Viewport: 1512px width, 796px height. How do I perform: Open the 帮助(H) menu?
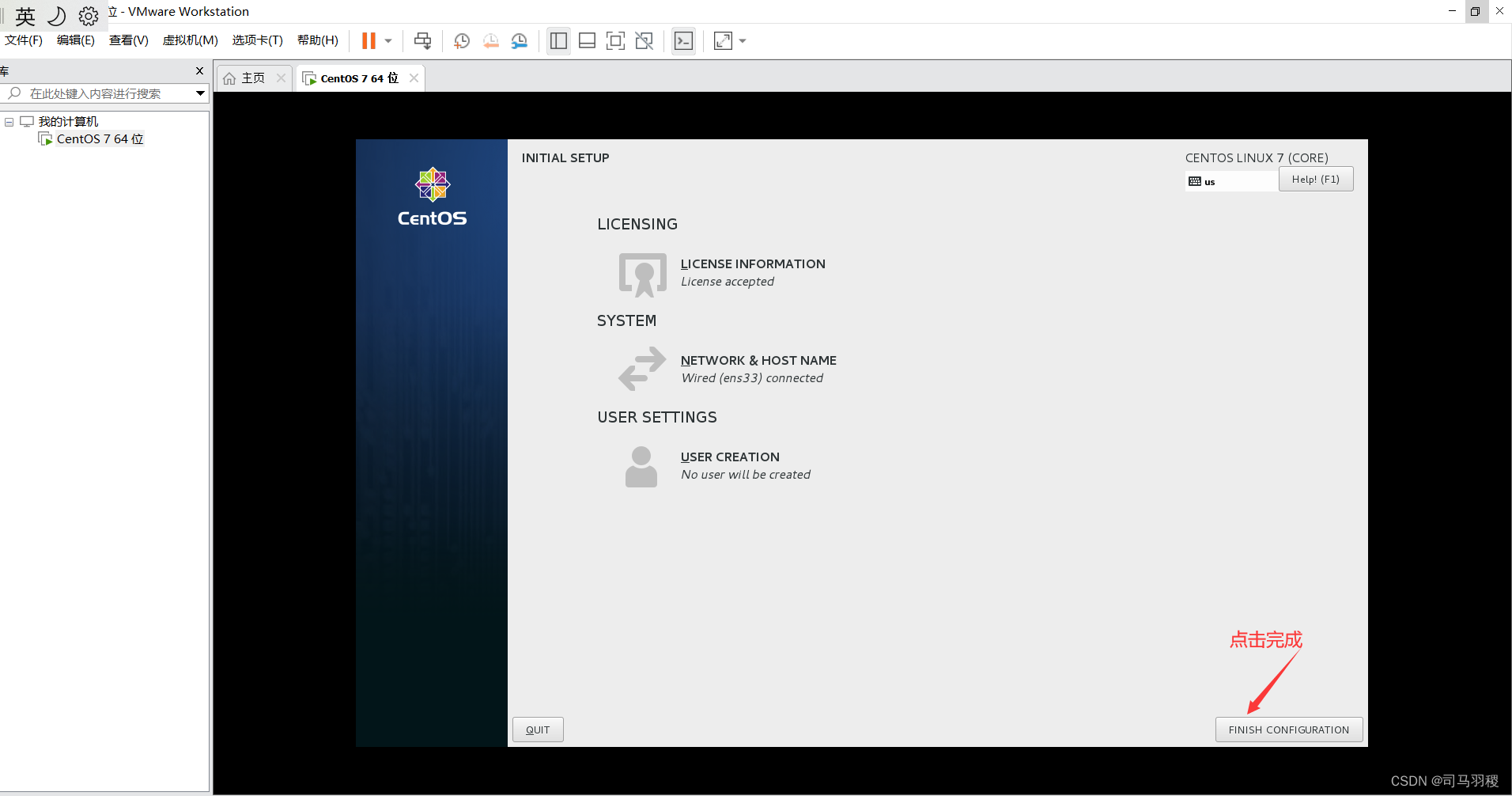click(x=318, y=40)
